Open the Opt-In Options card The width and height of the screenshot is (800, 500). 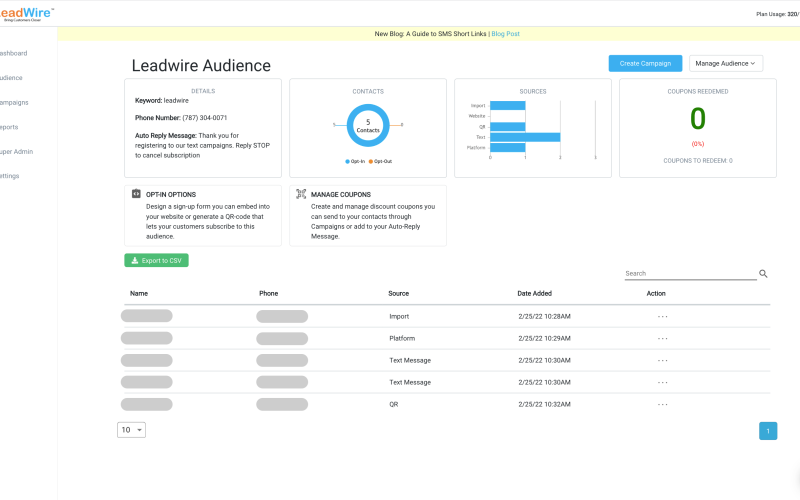coord(203,215)
